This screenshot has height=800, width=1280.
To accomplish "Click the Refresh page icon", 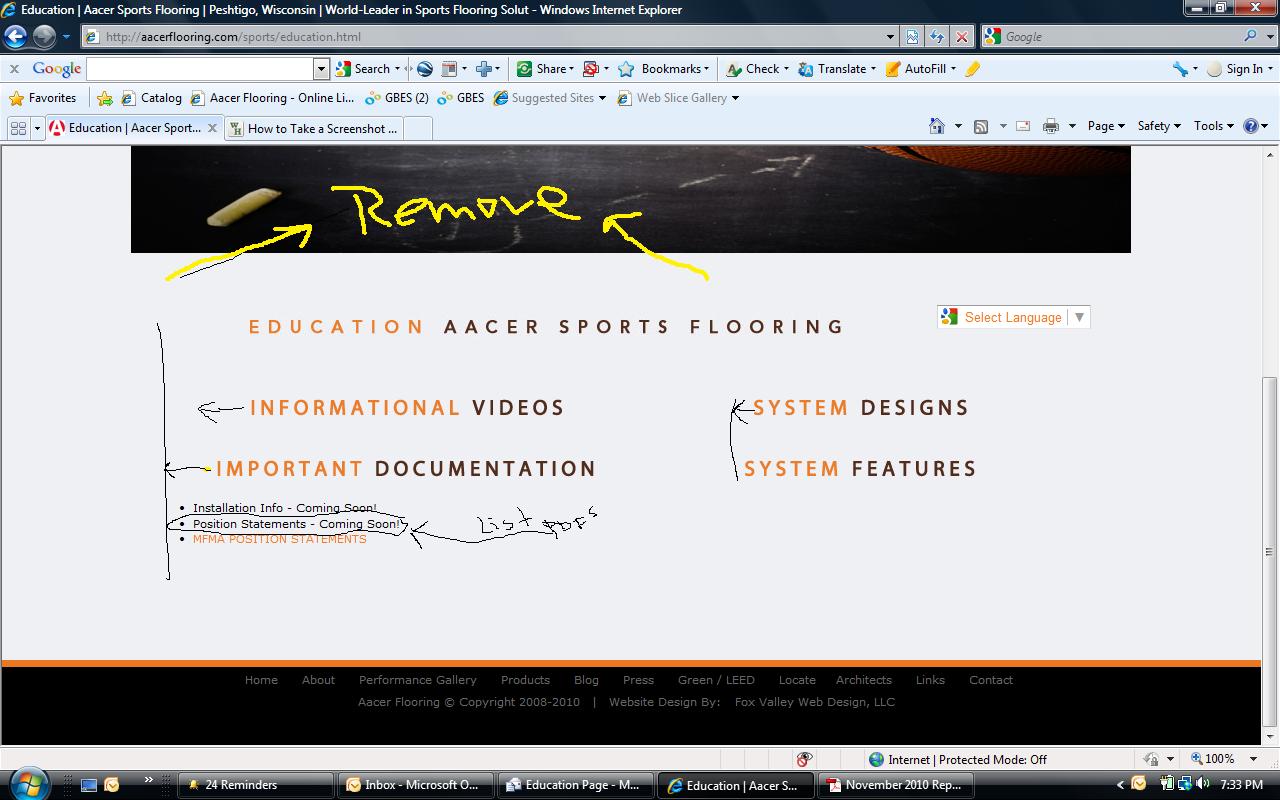I will pos(936,37).
